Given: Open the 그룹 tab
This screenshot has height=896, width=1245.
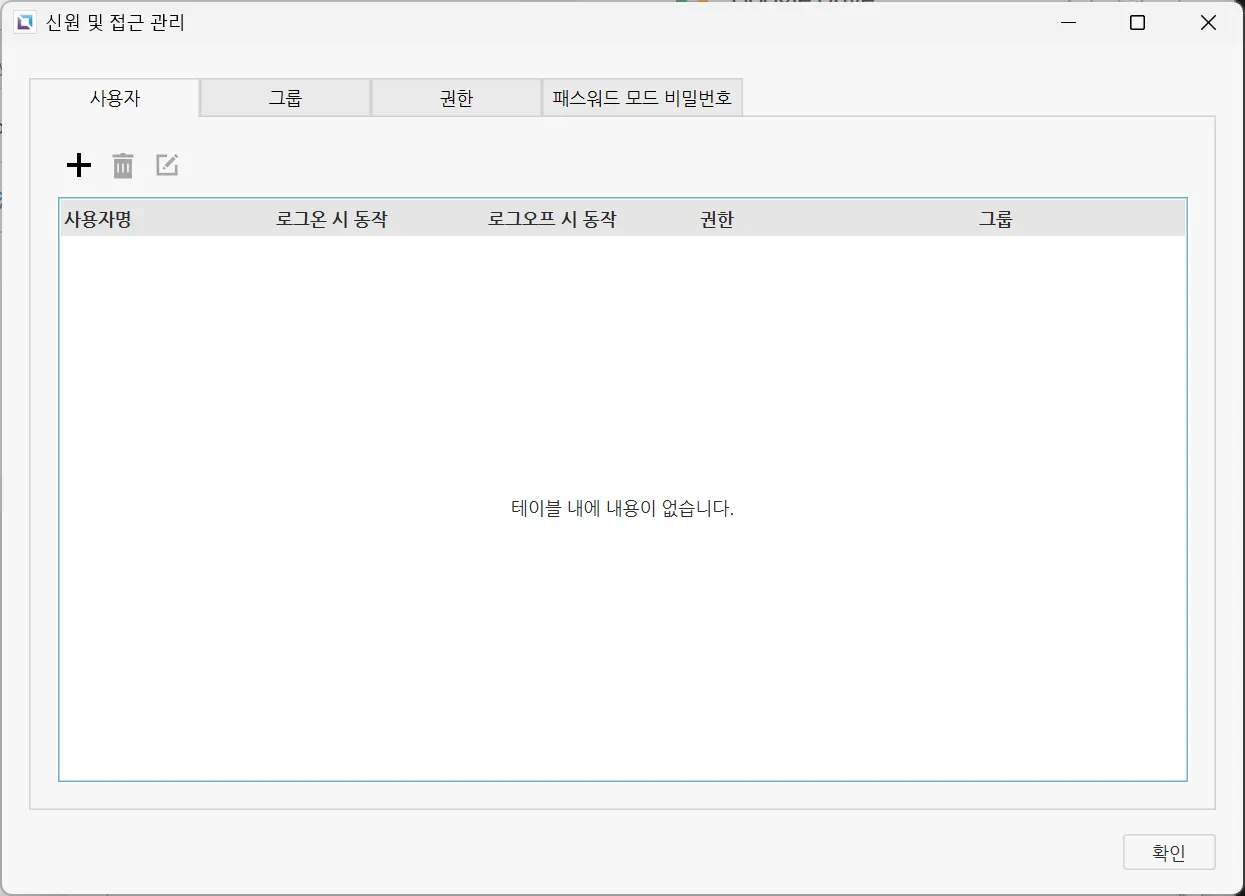Looking at the screenshot, I should [285, 98].
